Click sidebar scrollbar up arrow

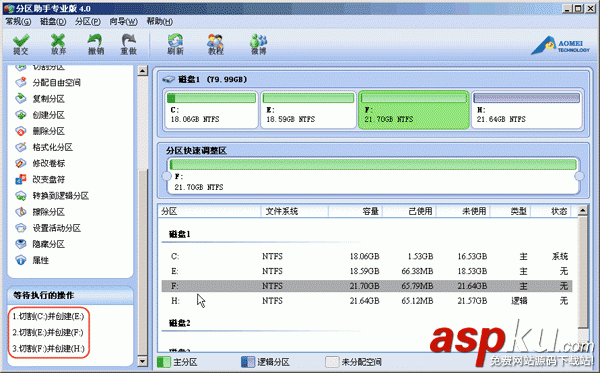pos(142,71)
